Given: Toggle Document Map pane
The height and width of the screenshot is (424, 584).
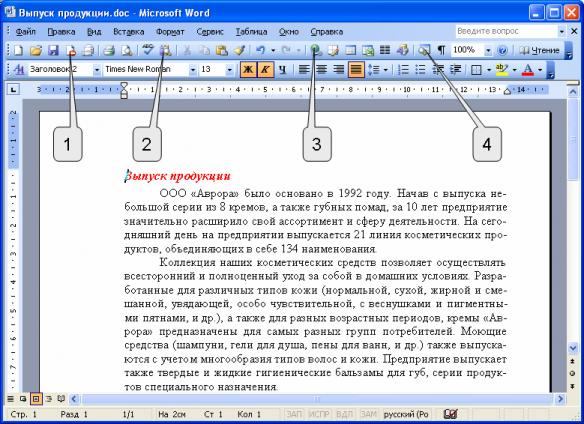Looking at the screenshot, I should tap(423, 50).
